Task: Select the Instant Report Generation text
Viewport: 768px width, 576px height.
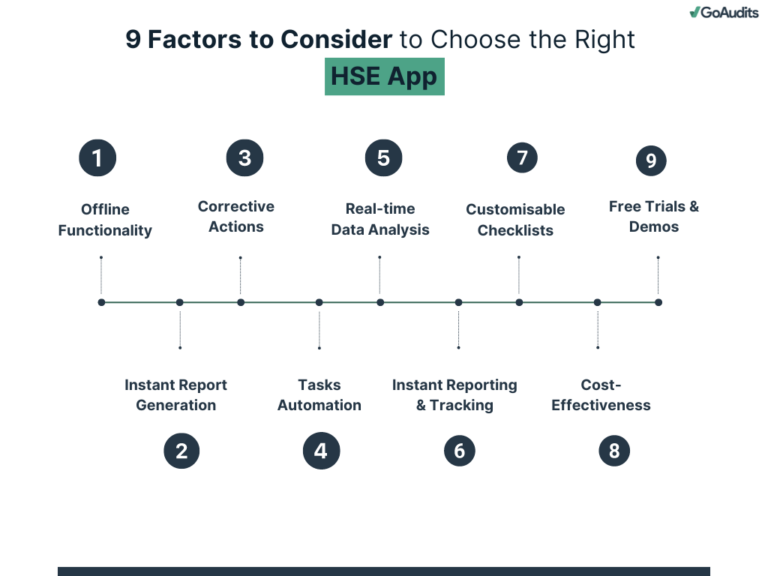Action: pyautogui.click(x=176, y=395)
